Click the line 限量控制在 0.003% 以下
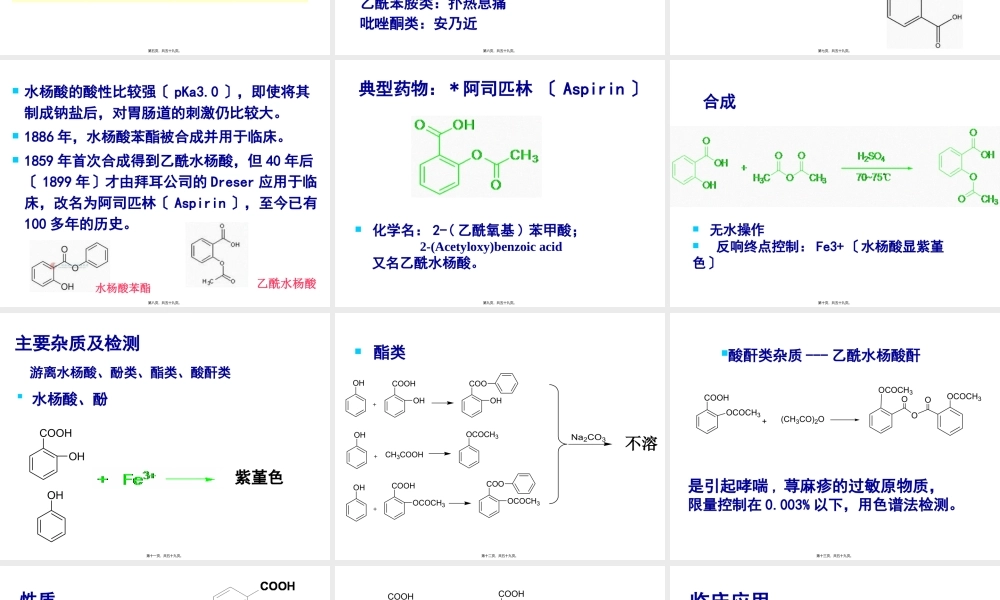1000x600 pixels. coord(823,505)
